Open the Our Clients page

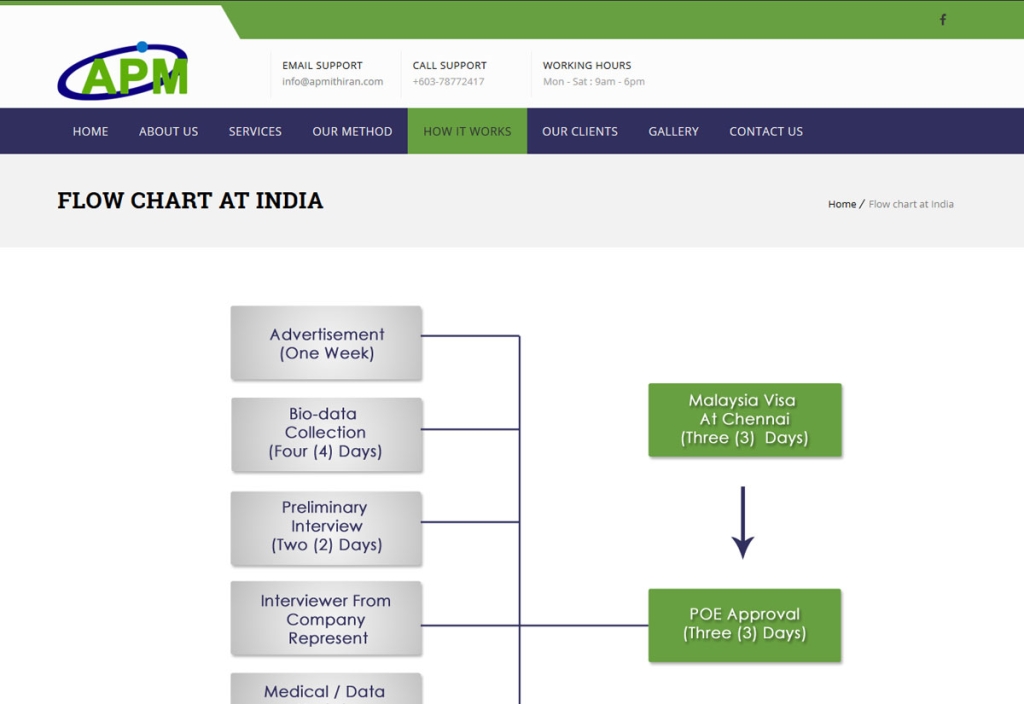point(580,131)
